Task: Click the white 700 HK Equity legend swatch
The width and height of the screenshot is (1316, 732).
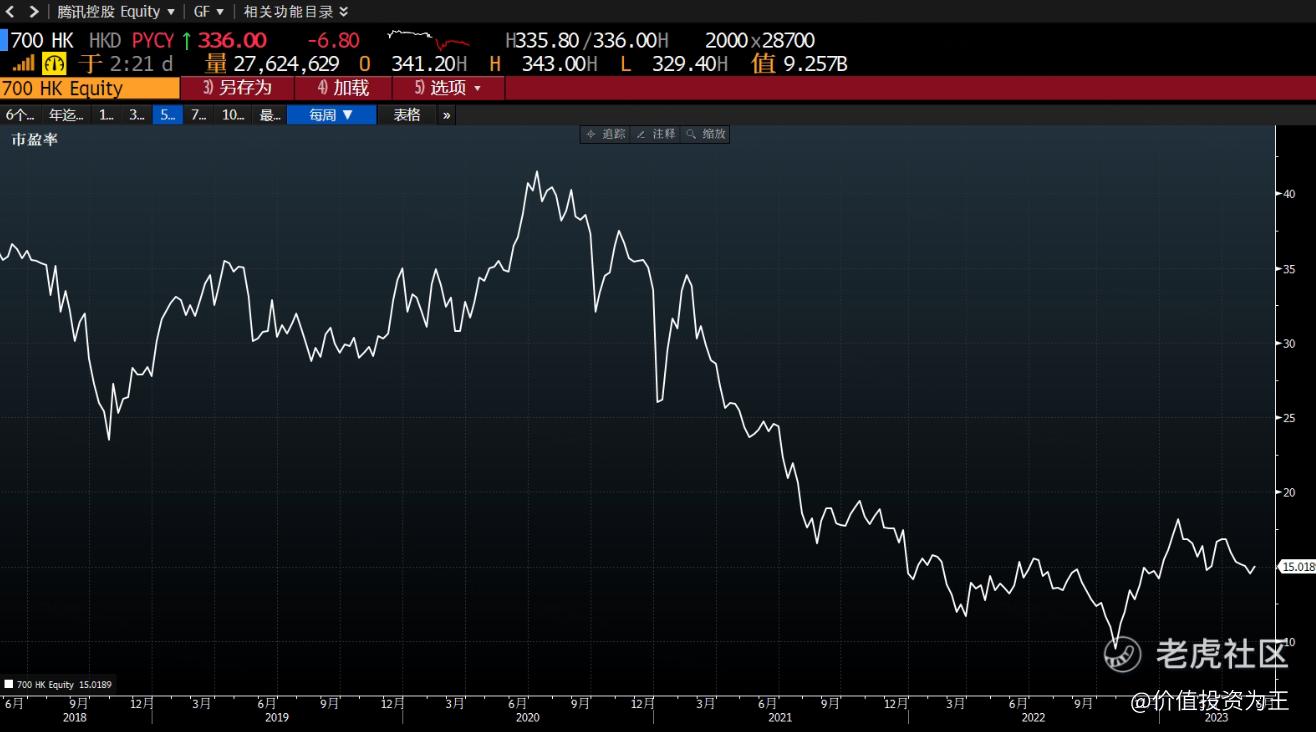Action: click(x=9, y=685)
